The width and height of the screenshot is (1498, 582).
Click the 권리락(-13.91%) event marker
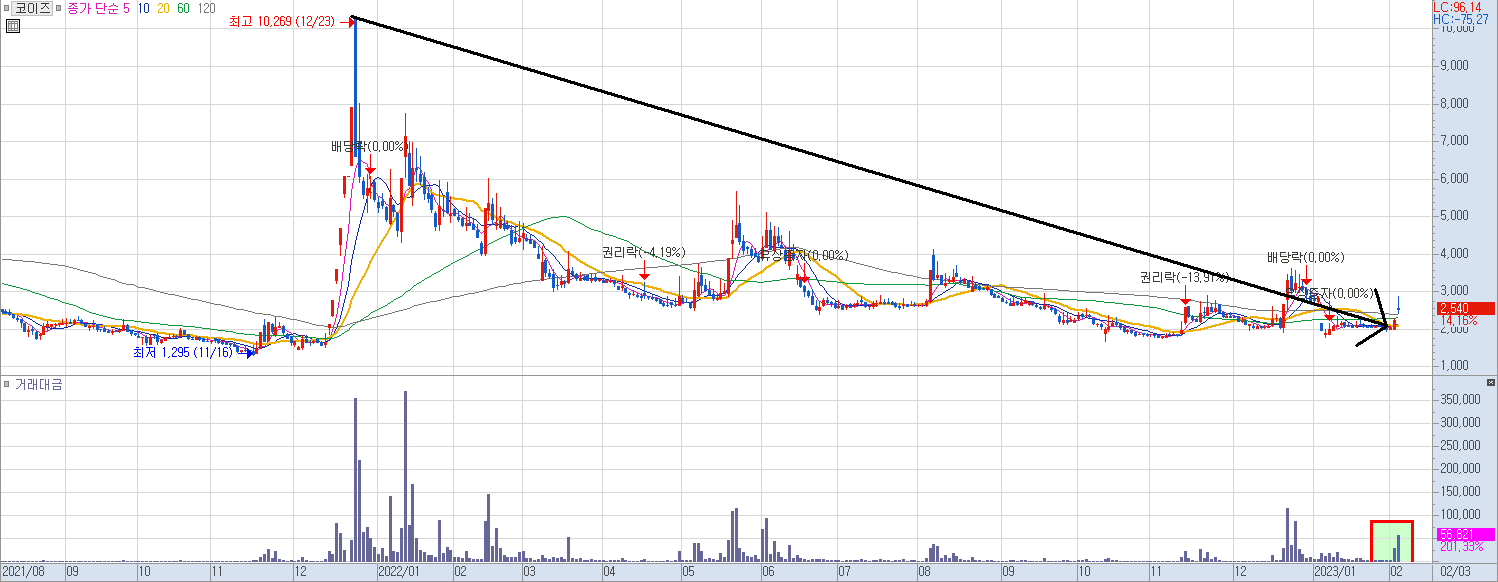coord(1183,277)
